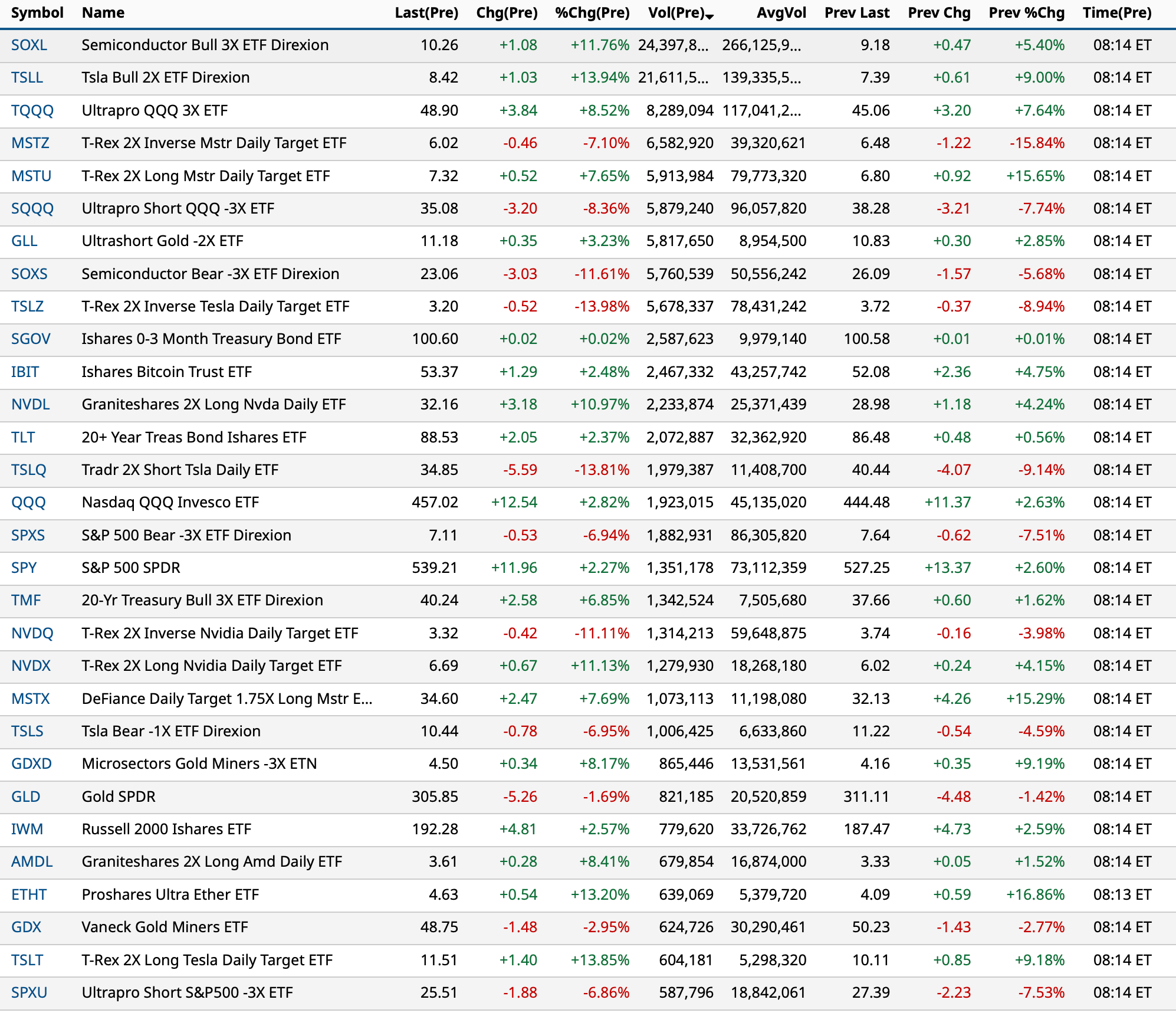
Task: Sort by %Chg(Pre) column header
Action: (x=592, y=13)
